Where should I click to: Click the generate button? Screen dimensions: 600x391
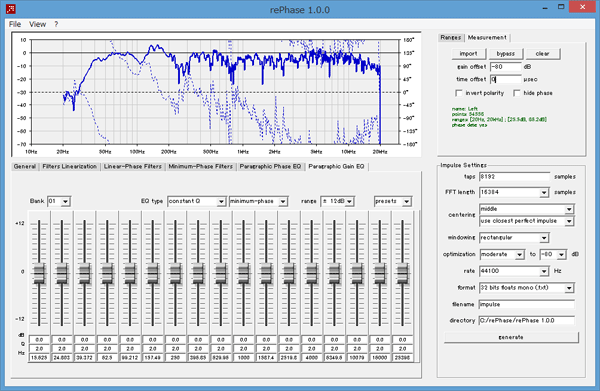(511, 337)
